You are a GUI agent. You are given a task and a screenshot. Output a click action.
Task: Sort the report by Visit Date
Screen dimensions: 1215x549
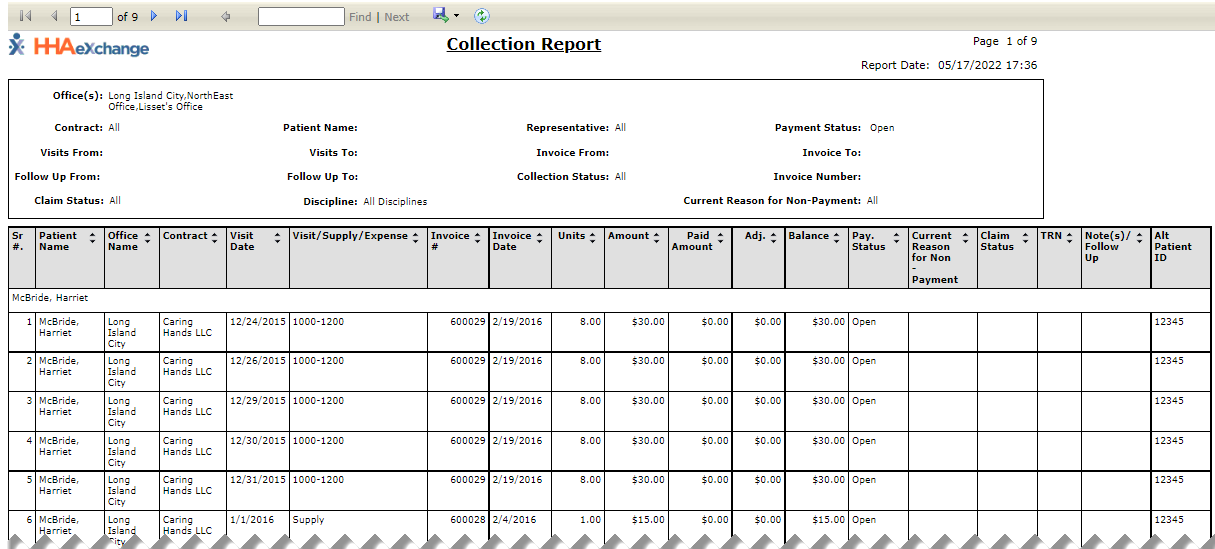tap(277, 237)
